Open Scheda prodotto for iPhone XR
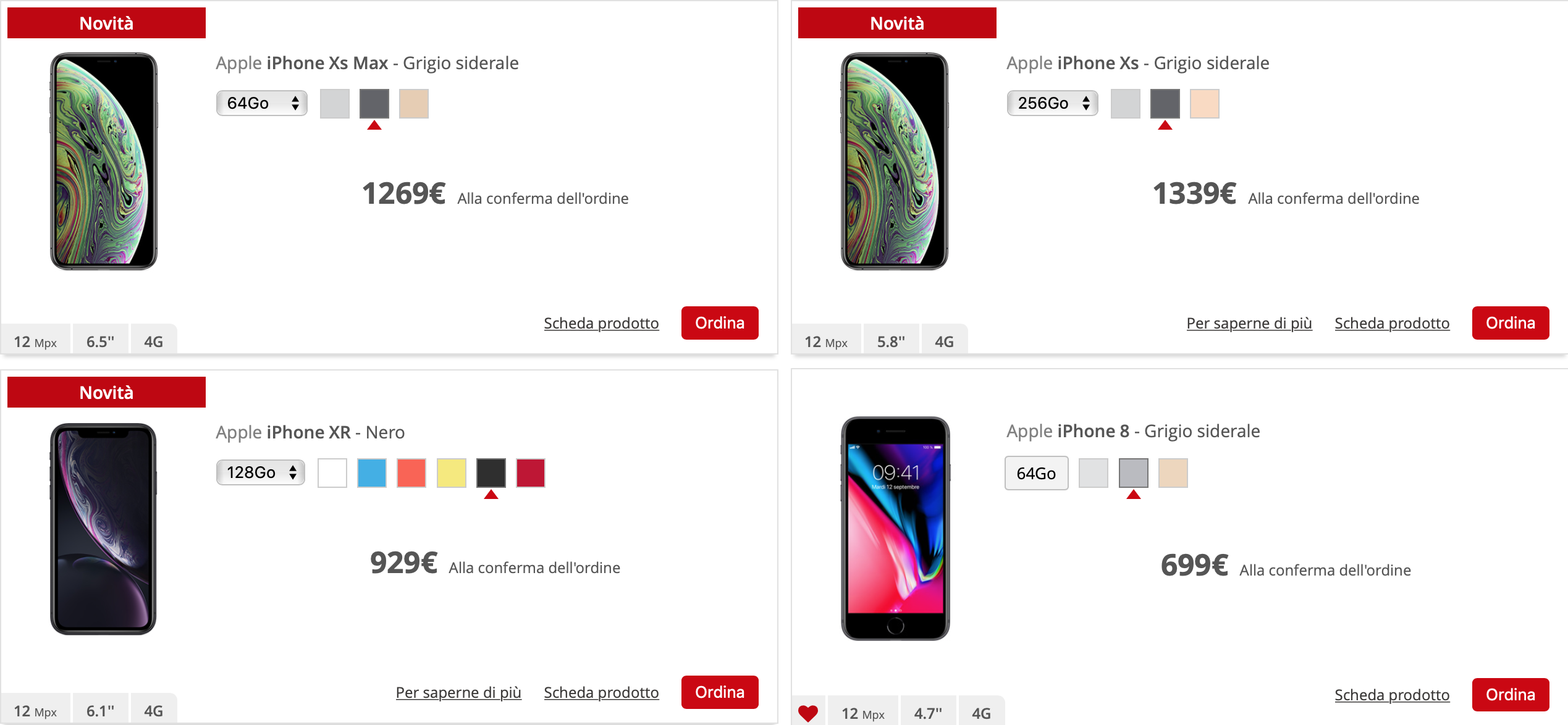Image resolution: width=1568 pixels, height=725 pixels. coord(601,692)
